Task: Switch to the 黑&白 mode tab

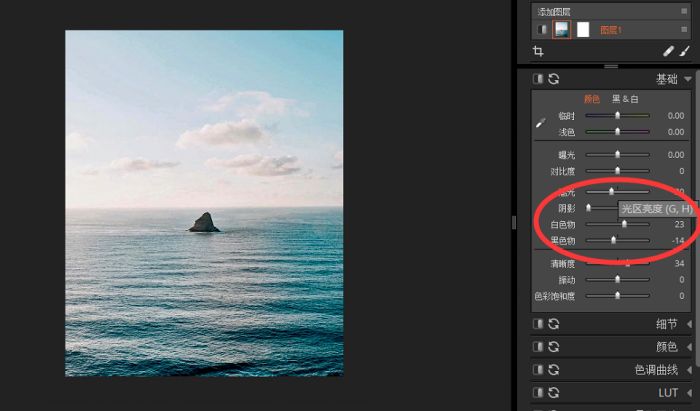Action: pos(625,99)
